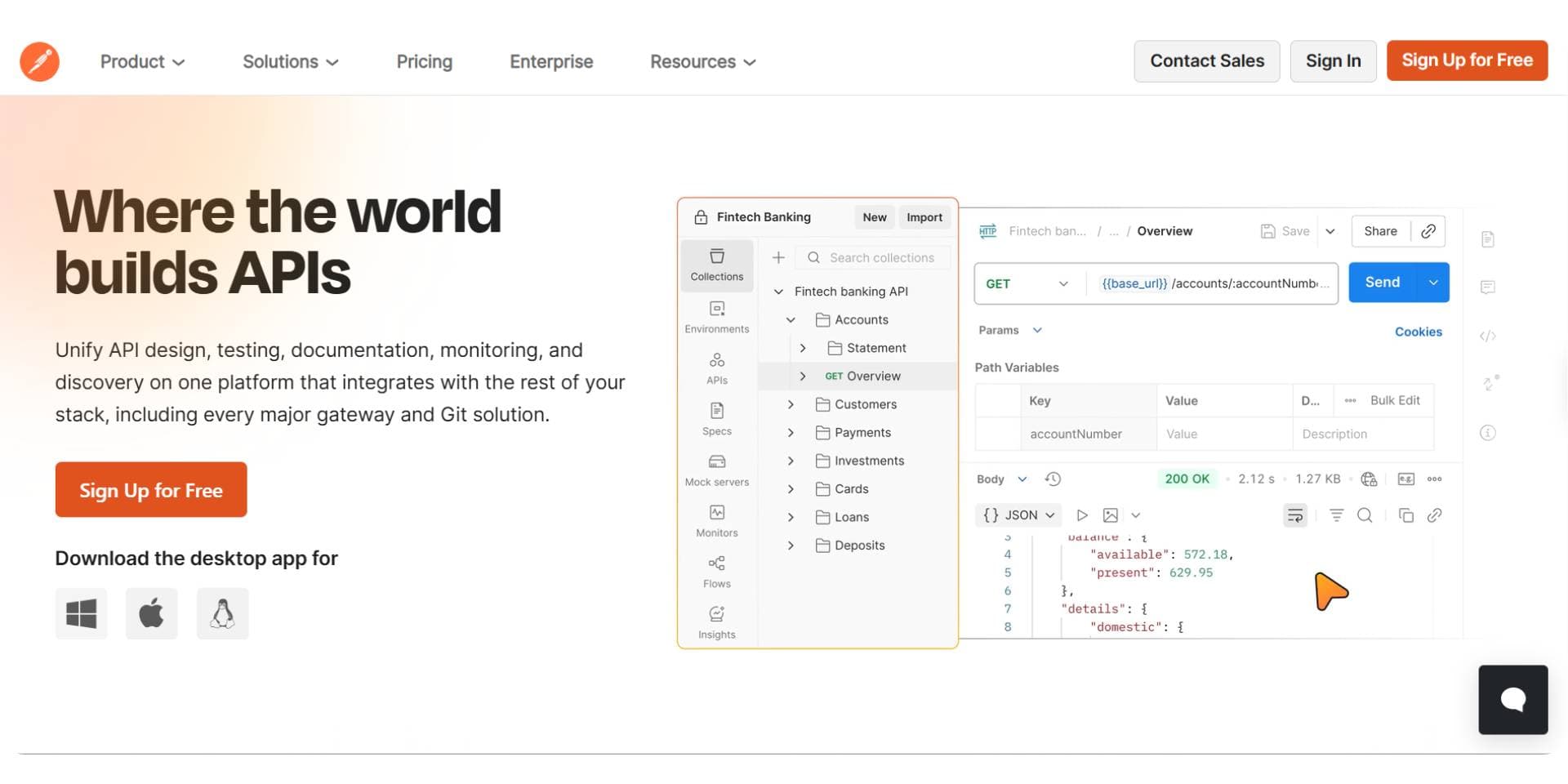Open the info icon in right rail
Screen dimensions: 1568x784
point(1487,433)
